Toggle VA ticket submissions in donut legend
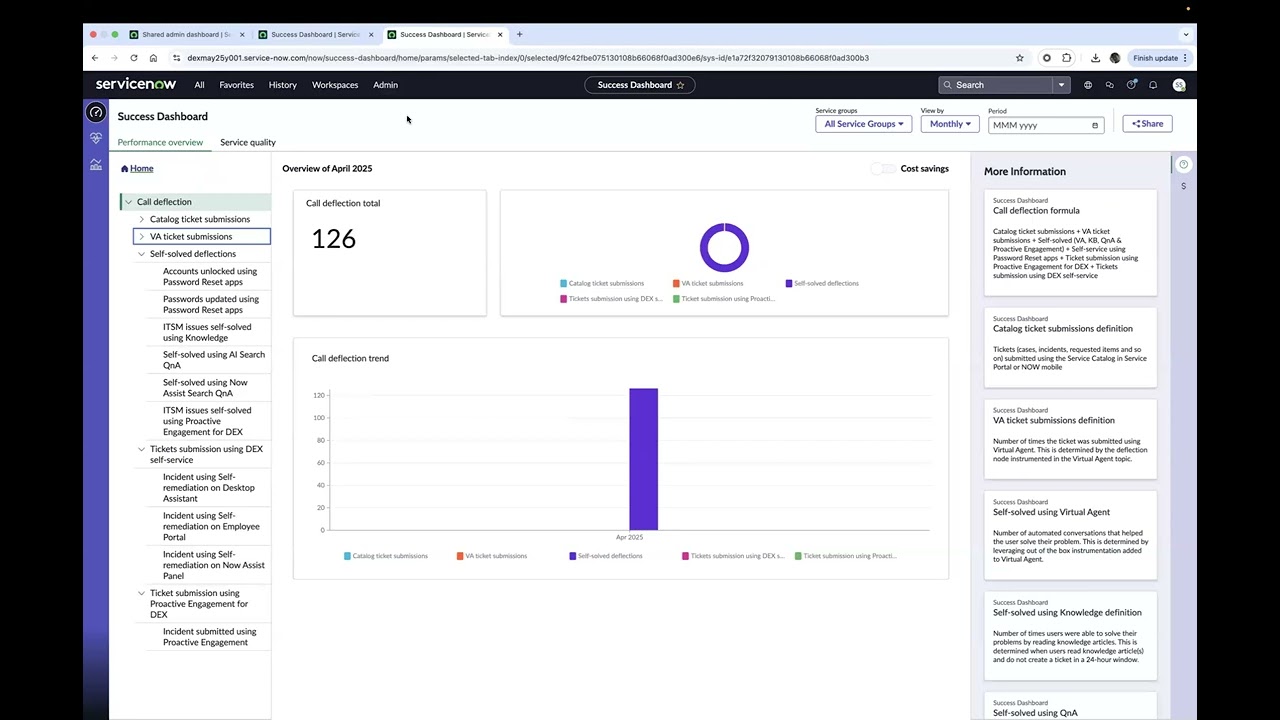The height and width of the screenshot is (720, 1280). [708, 283]
